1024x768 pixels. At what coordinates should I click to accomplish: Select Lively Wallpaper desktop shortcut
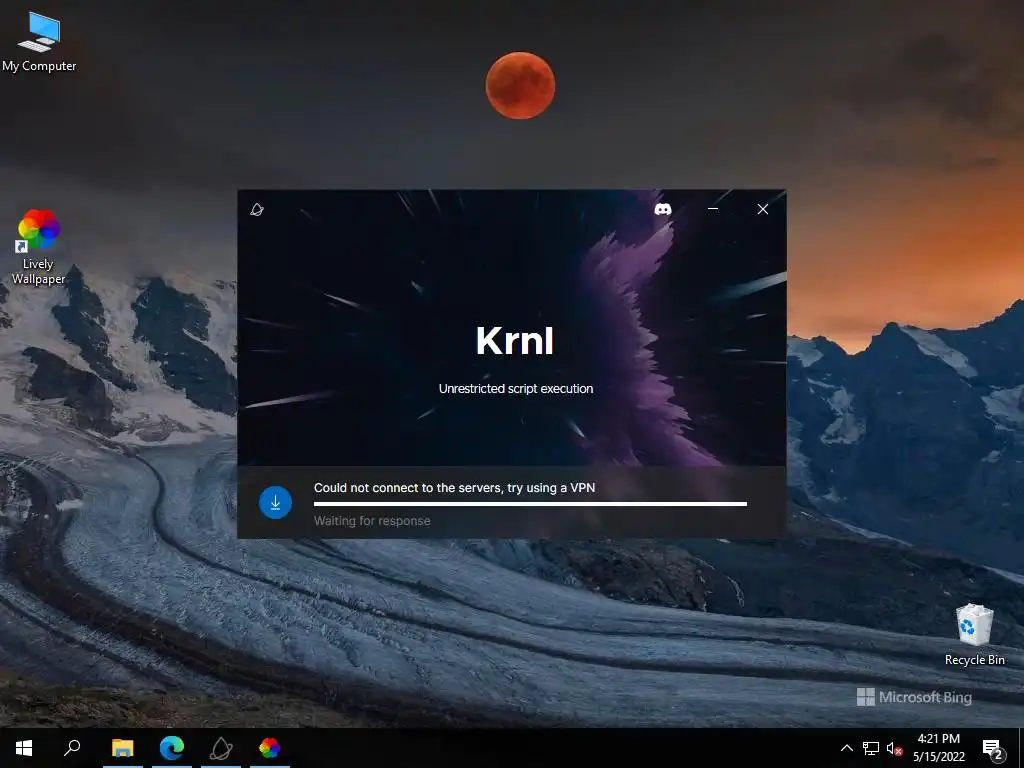[39, 247]
